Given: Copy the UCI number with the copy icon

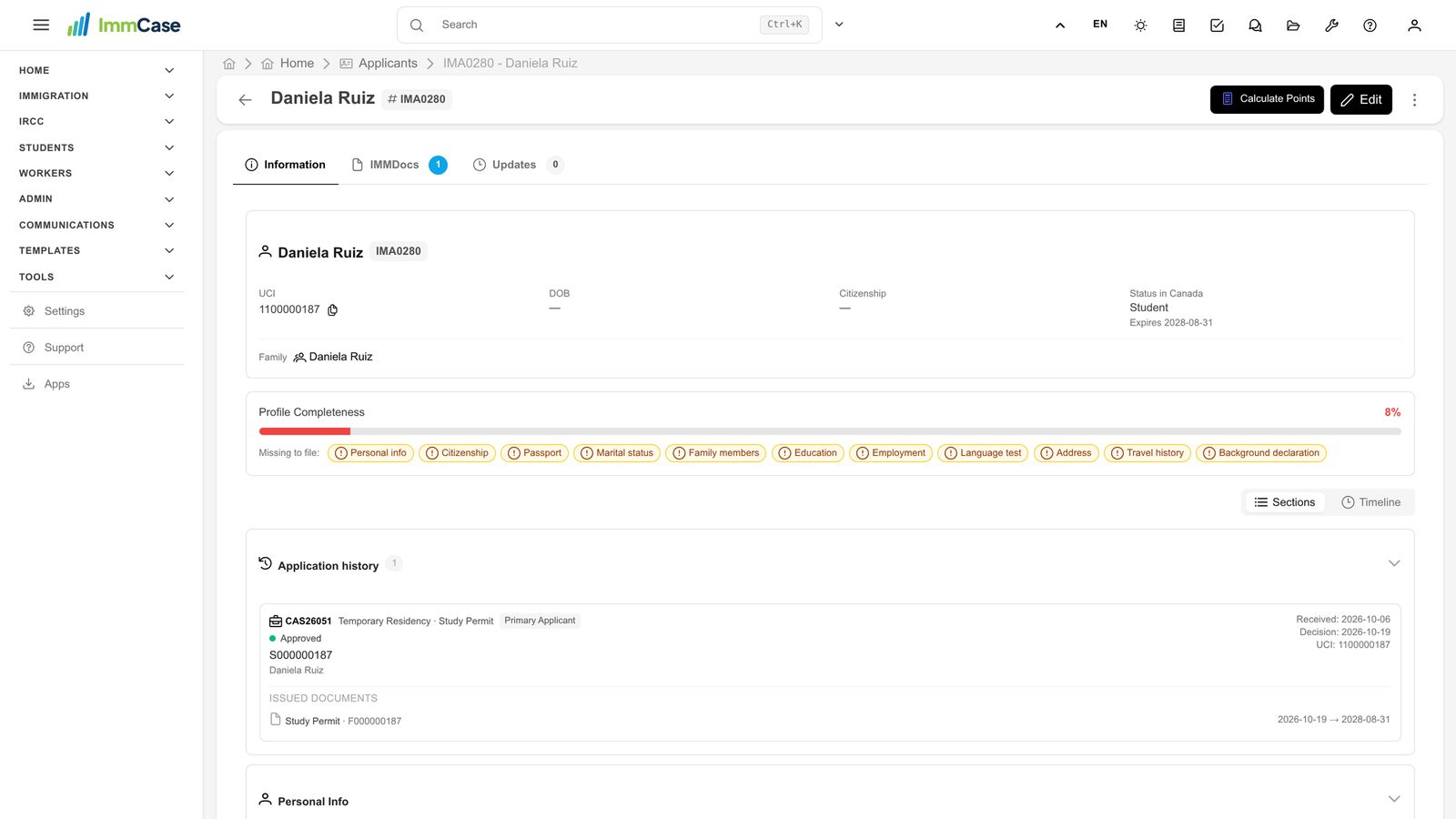Looking at the screenshot, I should [333, 310].
